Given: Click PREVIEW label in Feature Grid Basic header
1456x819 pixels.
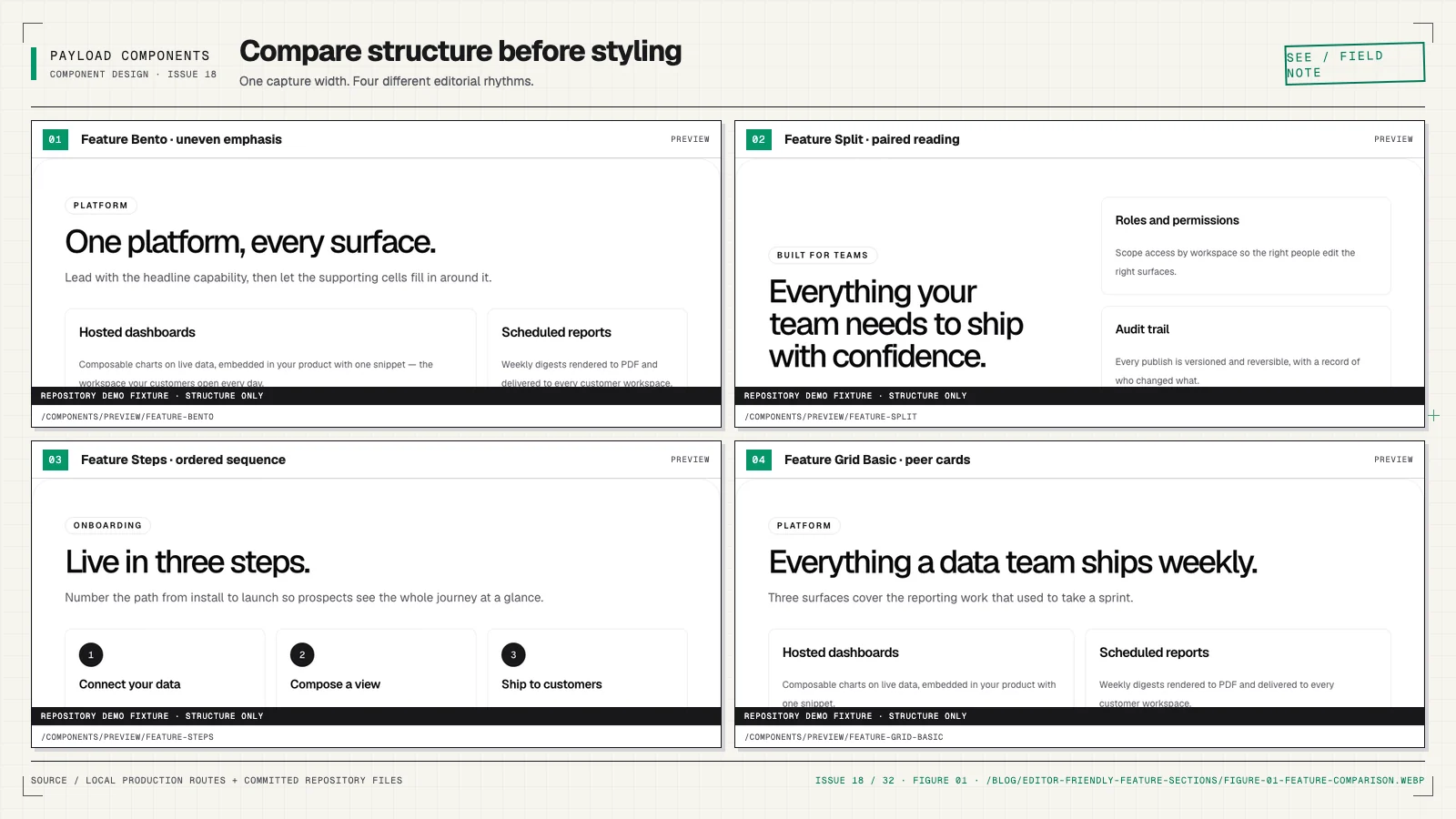Looking at the screenshot, I should [x=1393, y=460].
